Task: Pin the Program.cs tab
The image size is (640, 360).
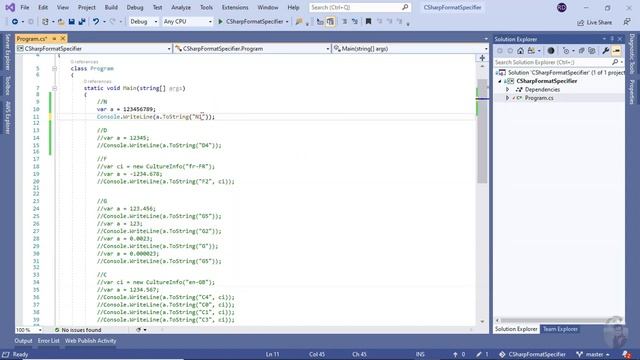Action: 54,39
